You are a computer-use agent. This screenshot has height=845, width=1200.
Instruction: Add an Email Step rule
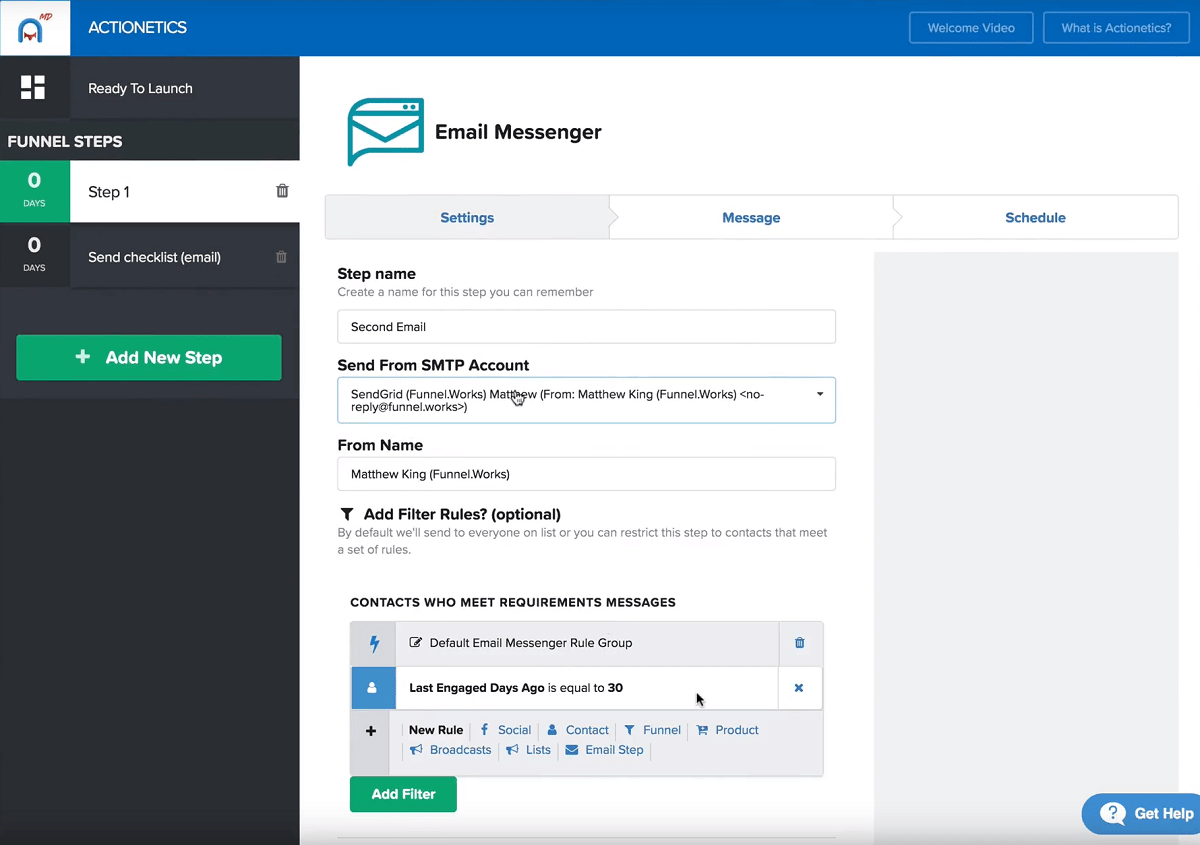[604, 750]
